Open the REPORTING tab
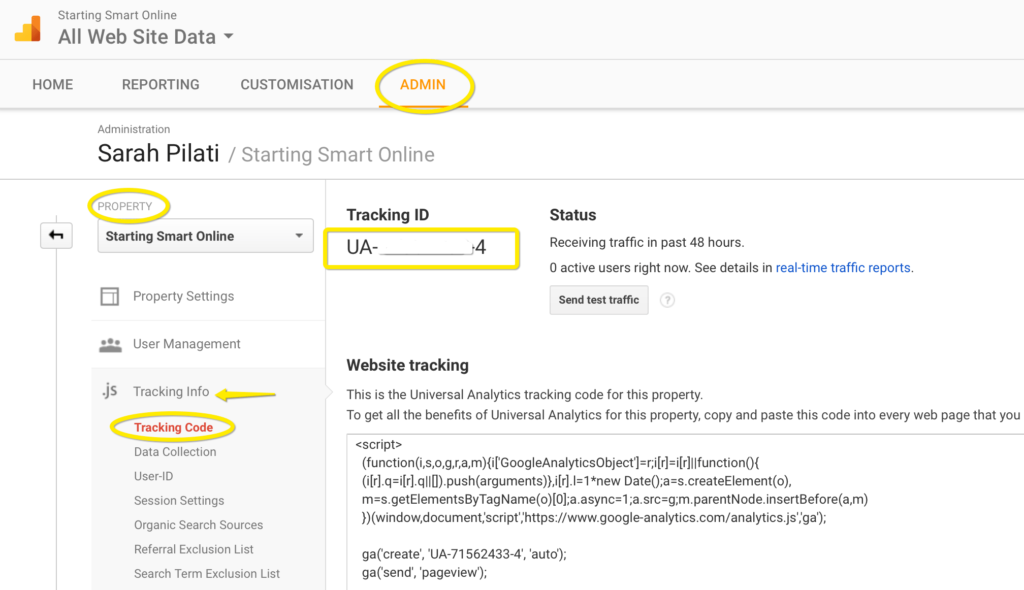This screenshot has width=1024, height=590. (161, 84)
